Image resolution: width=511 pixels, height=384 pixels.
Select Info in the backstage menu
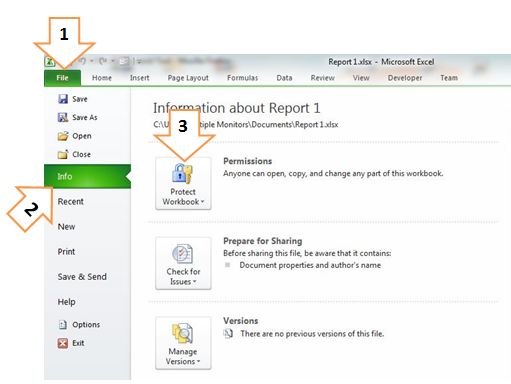(x=87, y=176)
